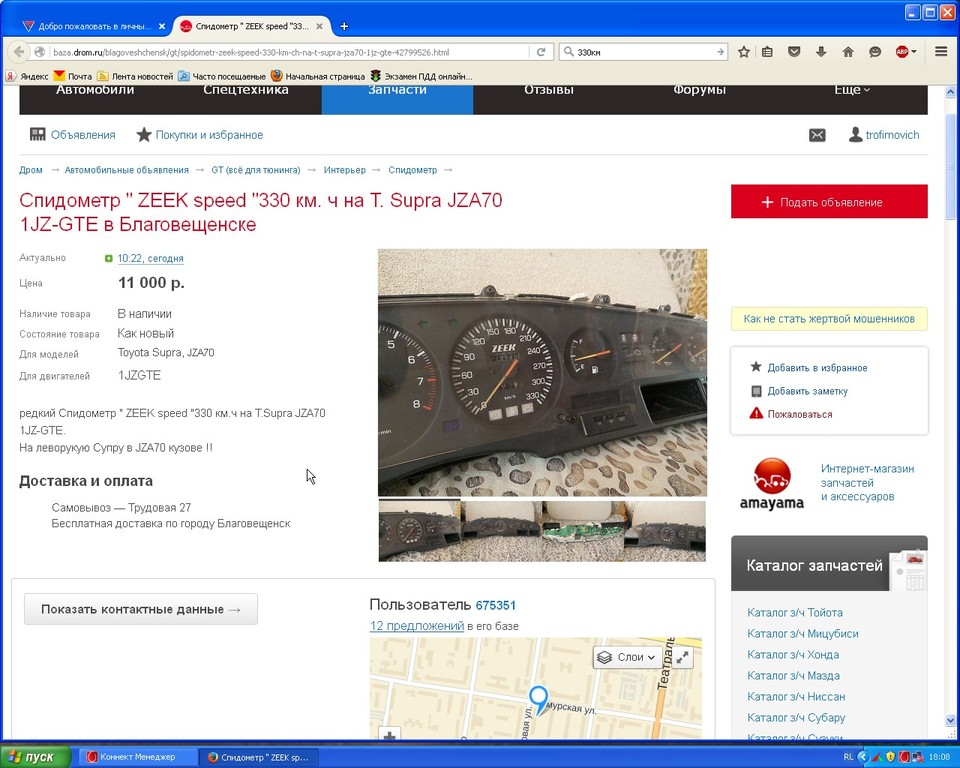The width and height of the screenshot is (960, 768).
Task: Open 'Каталог з/ч Мазда' link
Action: pos(793,676)
